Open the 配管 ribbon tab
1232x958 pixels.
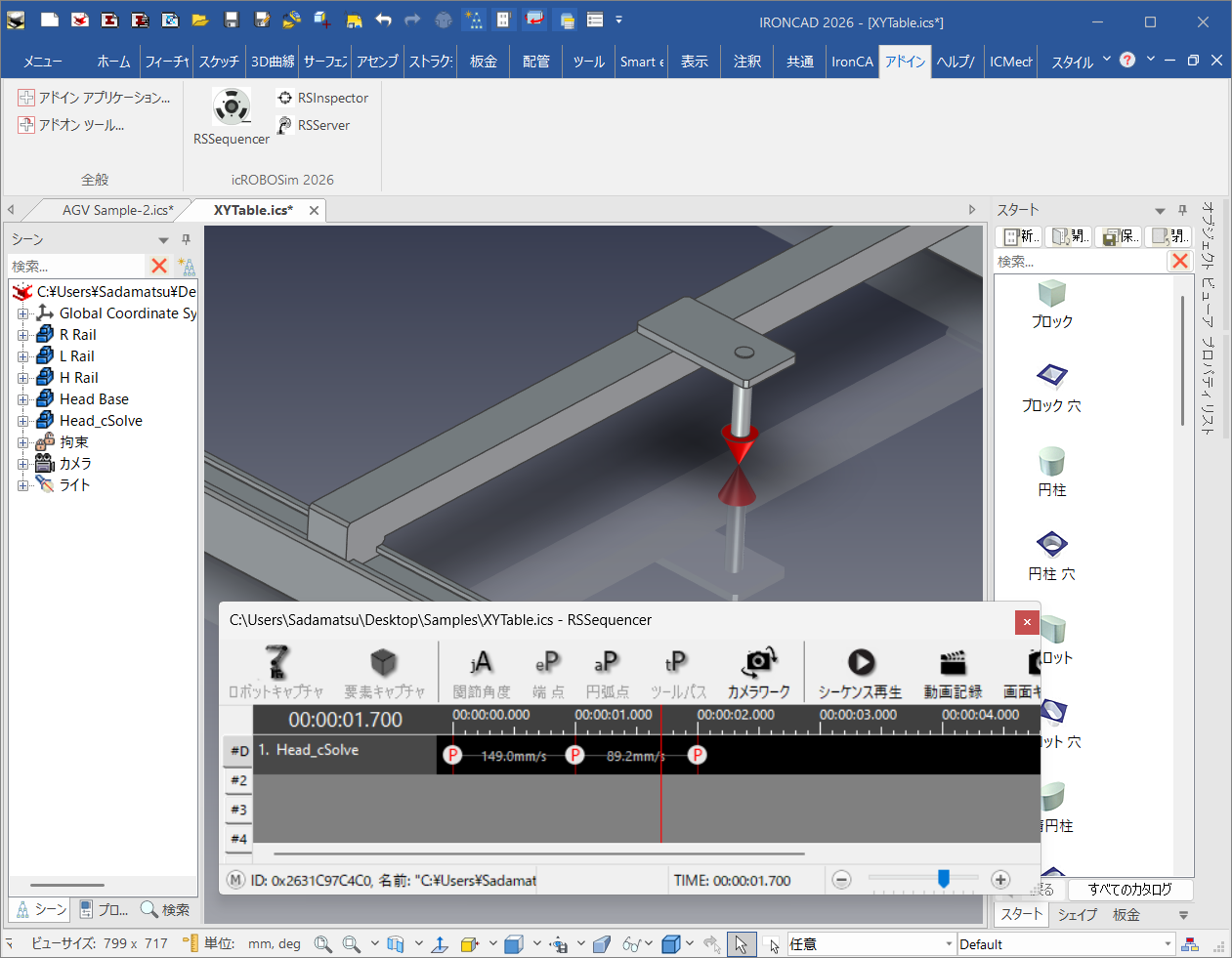pos(536,62)
